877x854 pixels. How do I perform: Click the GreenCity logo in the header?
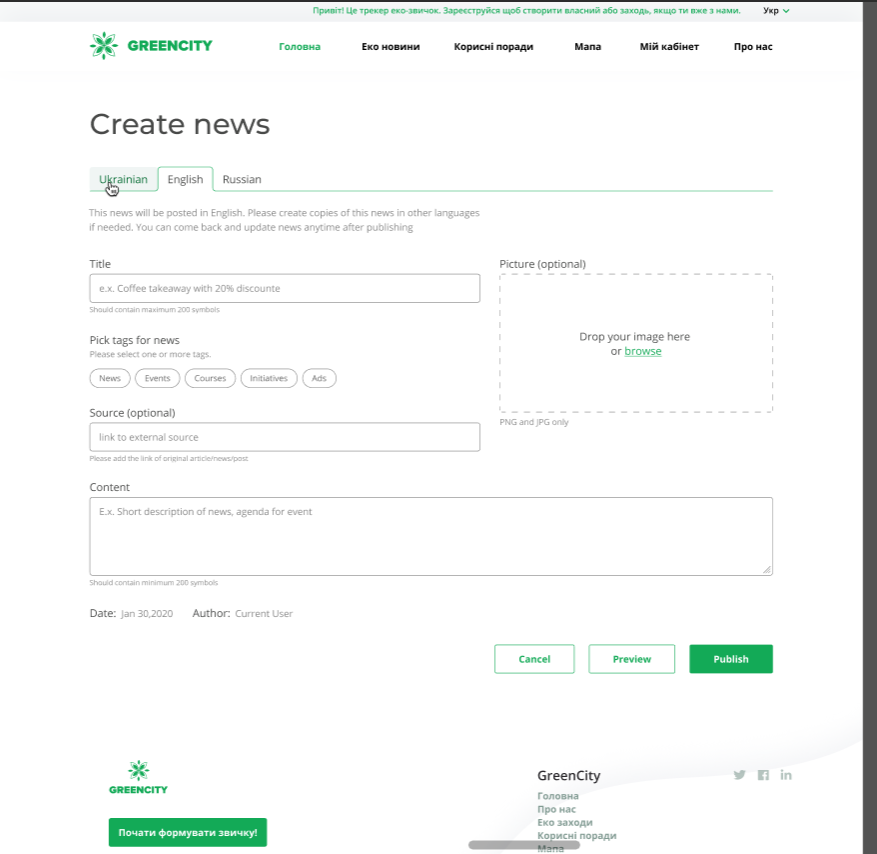click(149, 45)
